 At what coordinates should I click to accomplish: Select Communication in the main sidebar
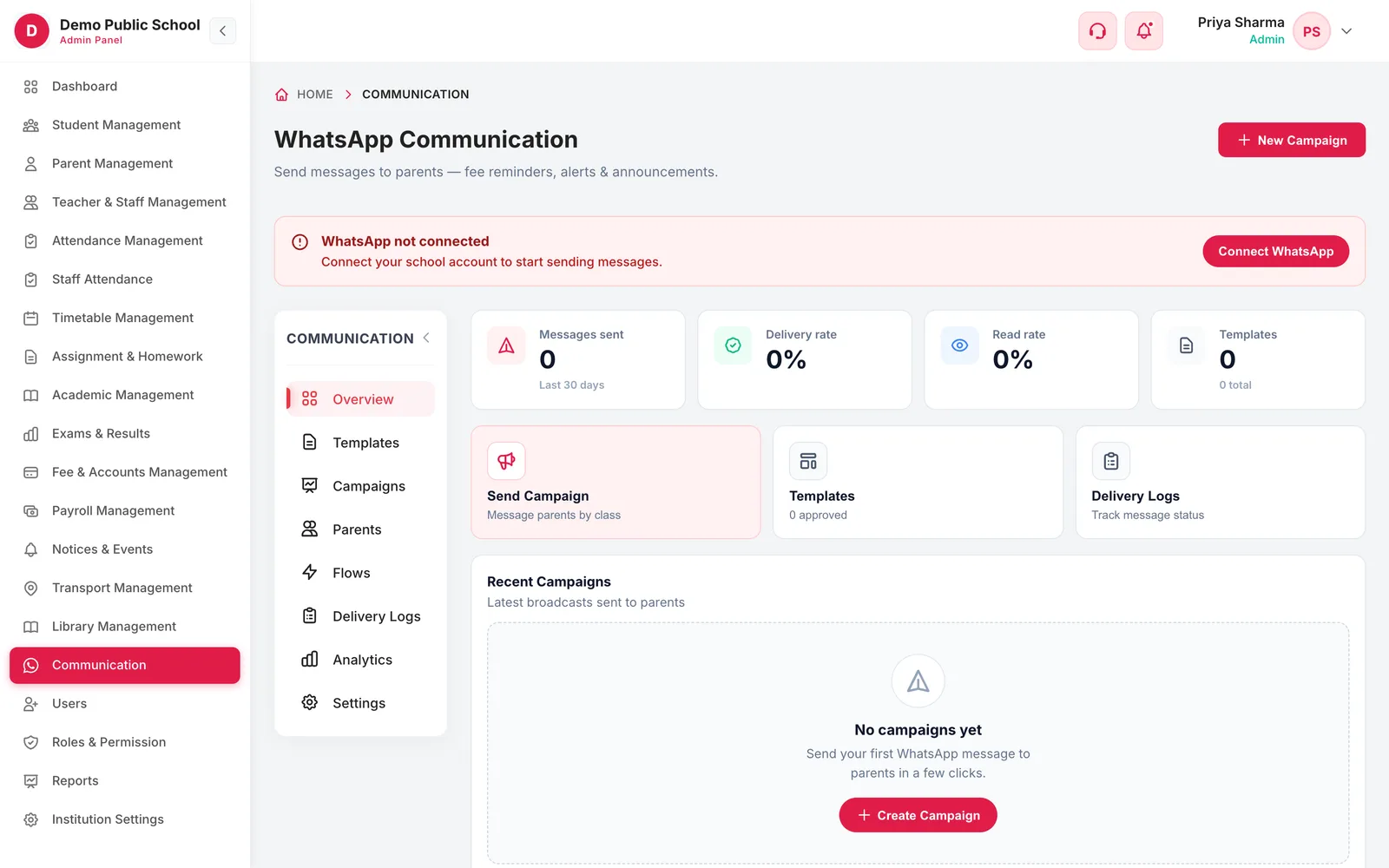(125, 665)
